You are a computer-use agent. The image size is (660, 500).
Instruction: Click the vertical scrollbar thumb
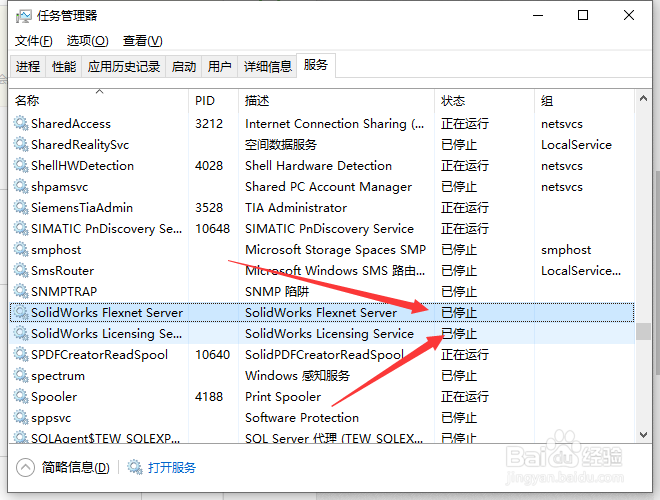click(x=643, y=331)
